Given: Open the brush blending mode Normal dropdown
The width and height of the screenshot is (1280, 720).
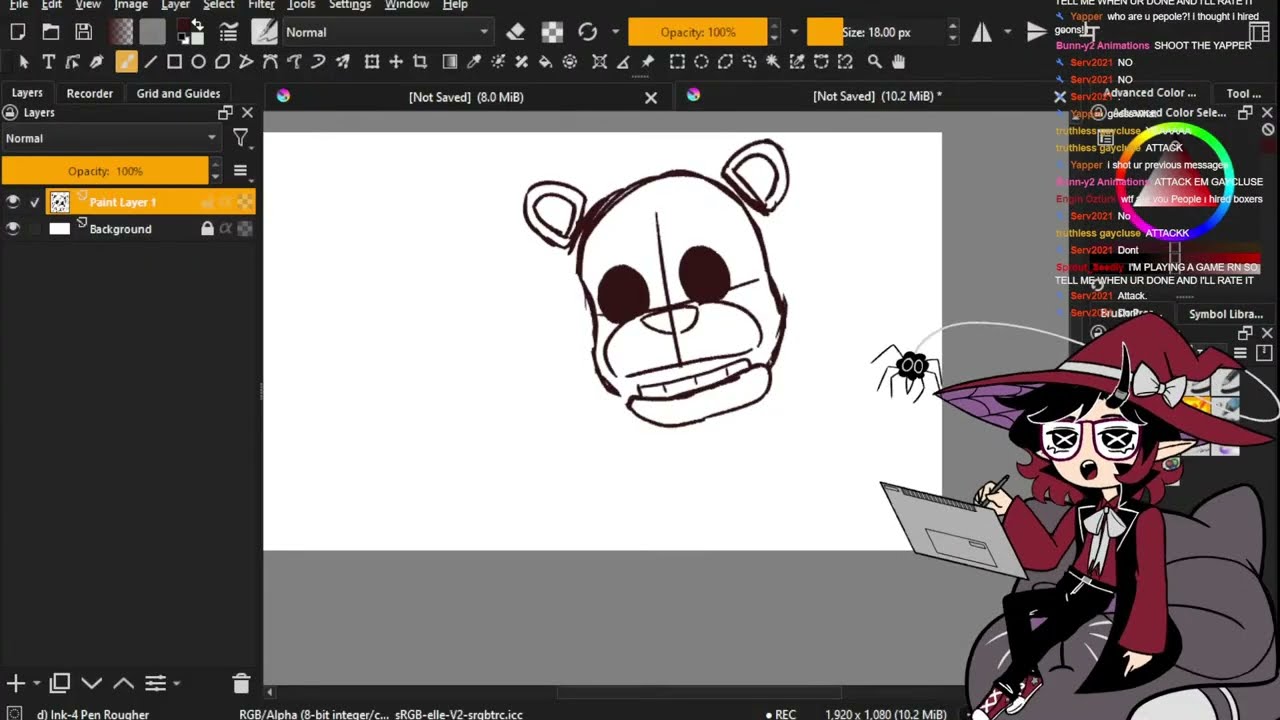Looking at the screenshot, I should [386, 32].
